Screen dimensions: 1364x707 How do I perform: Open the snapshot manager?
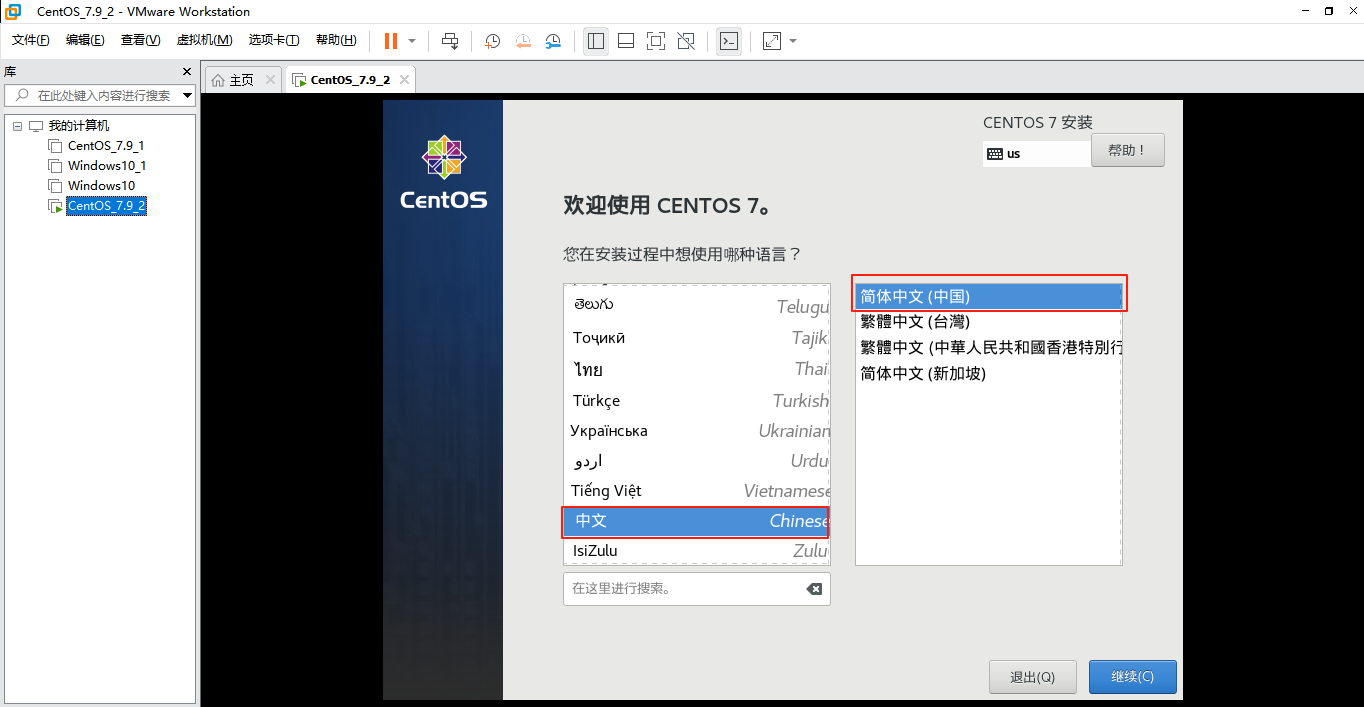coord(553,41)
